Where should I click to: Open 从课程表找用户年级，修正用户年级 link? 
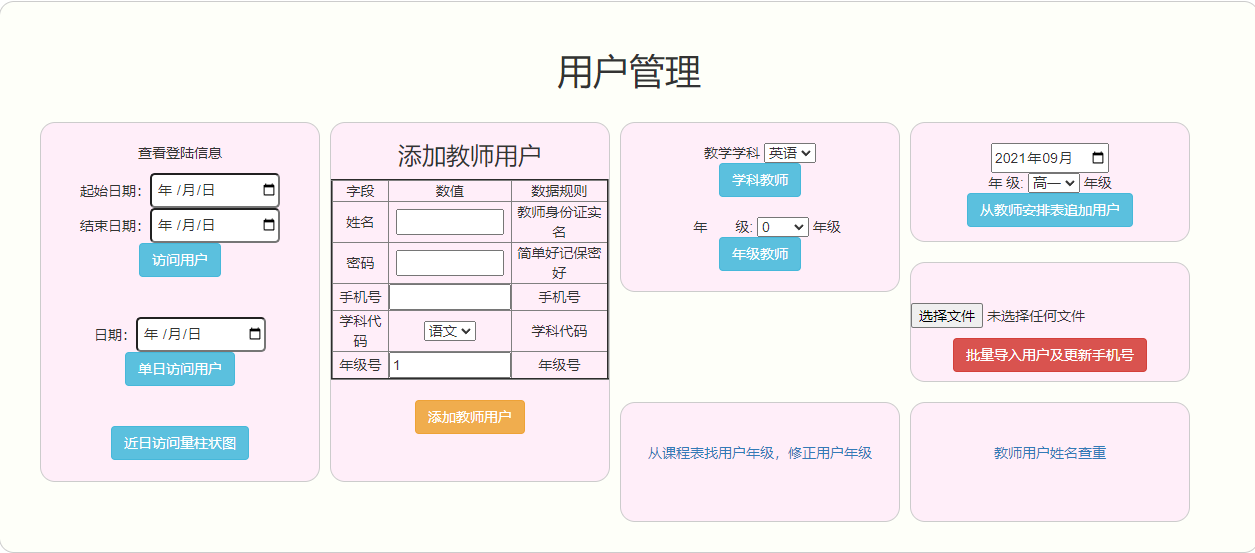[760, 453]
